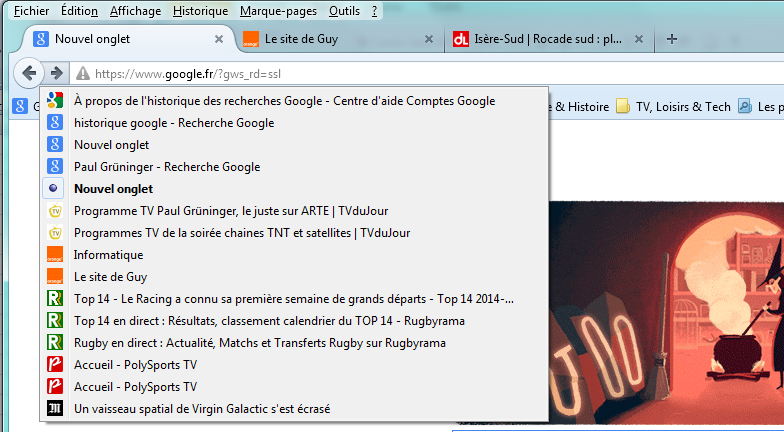Click the forward navigation arrow button
This screenshot has height=432, width=784.
56,73
